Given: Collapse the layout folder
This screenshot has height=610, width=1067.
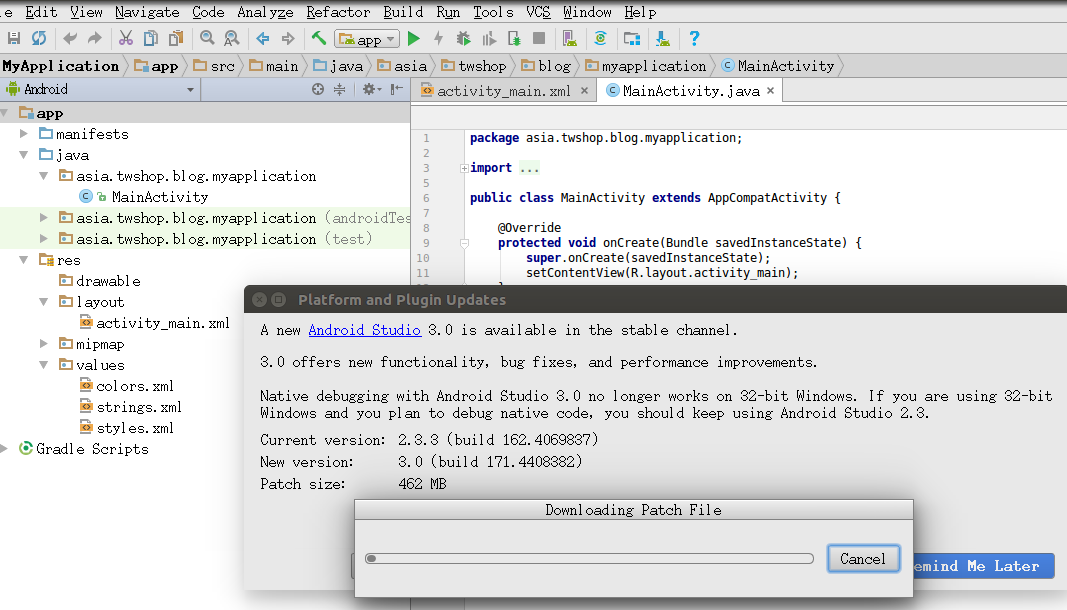Looking at the screenshot, I should tap(44, 302).
